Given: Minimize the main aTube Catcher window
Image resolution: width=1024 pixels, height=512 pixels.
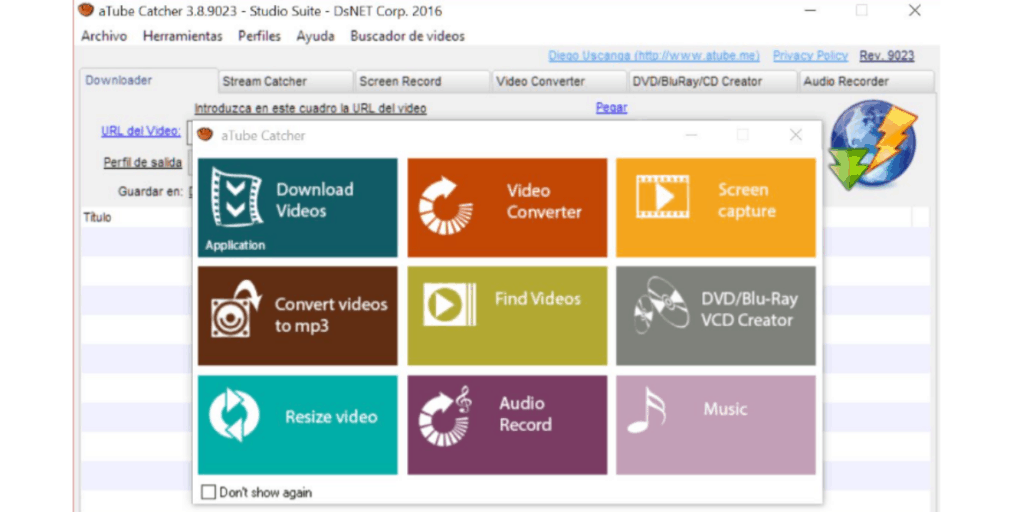Looking at the screenshot, I should (x=810, y=10).
